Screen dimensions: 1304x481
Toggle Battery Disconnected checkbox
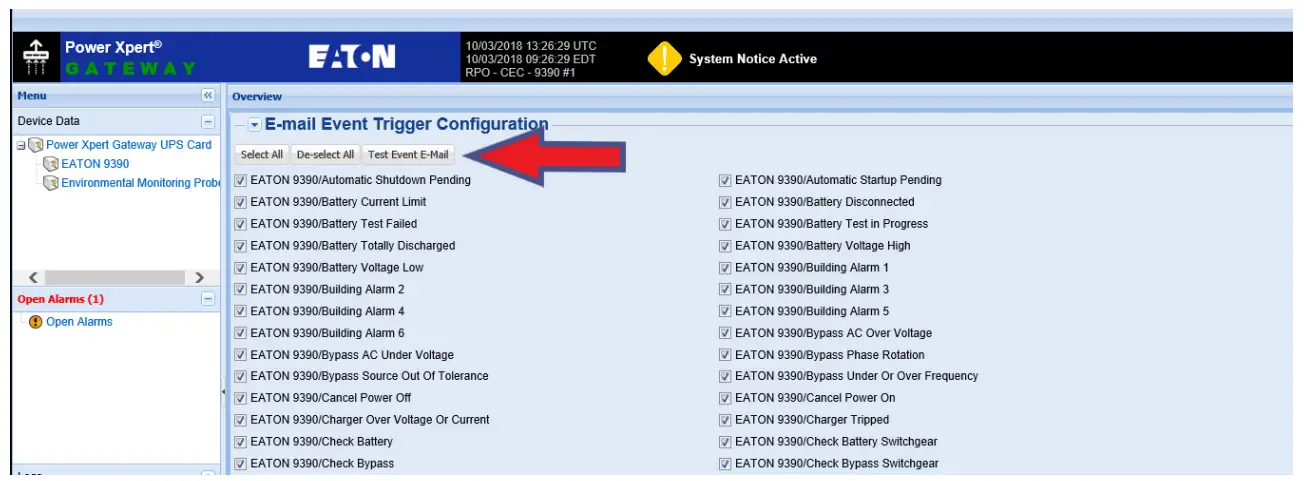(x=725, y=203)
